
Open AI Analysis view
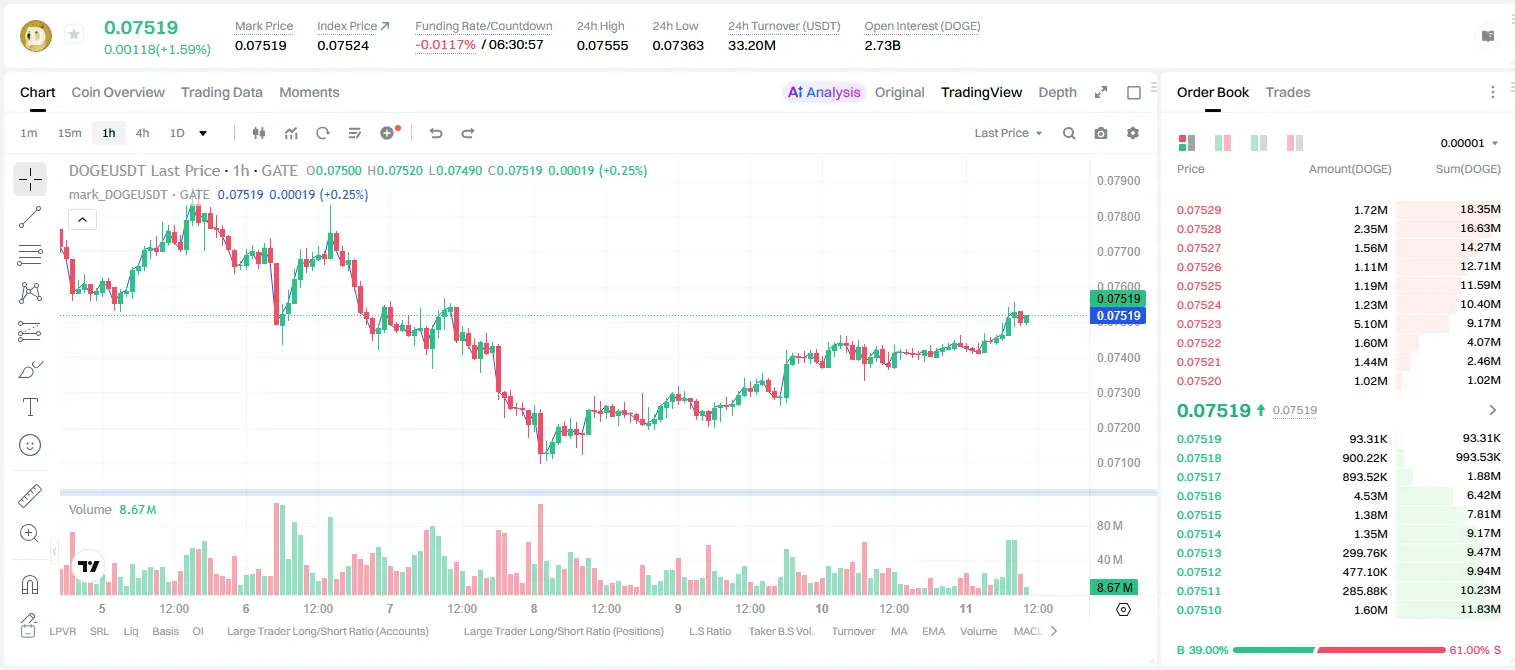[823, 92]
